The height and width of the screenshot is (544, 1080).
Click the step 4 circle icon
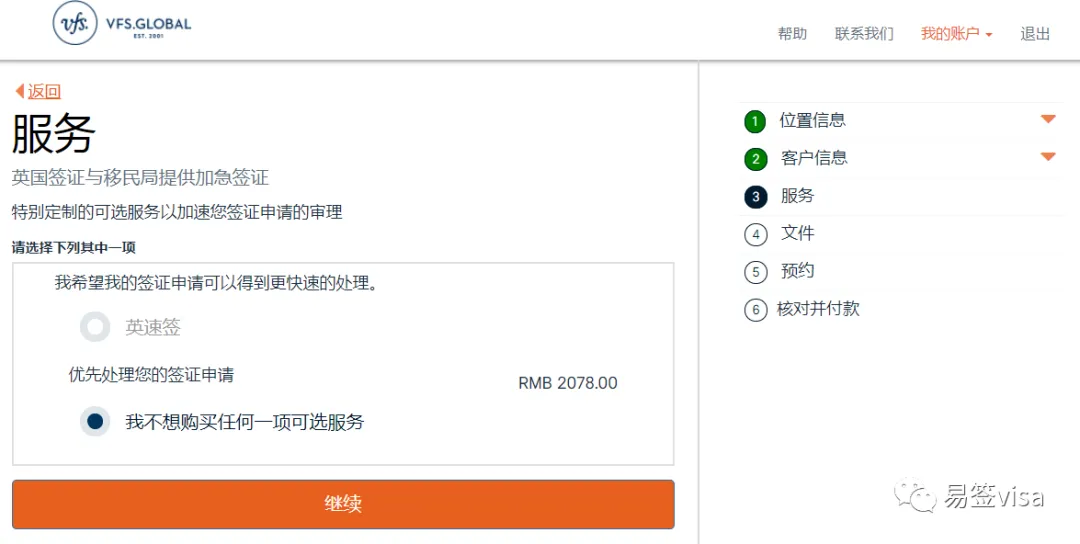[755, 235]
